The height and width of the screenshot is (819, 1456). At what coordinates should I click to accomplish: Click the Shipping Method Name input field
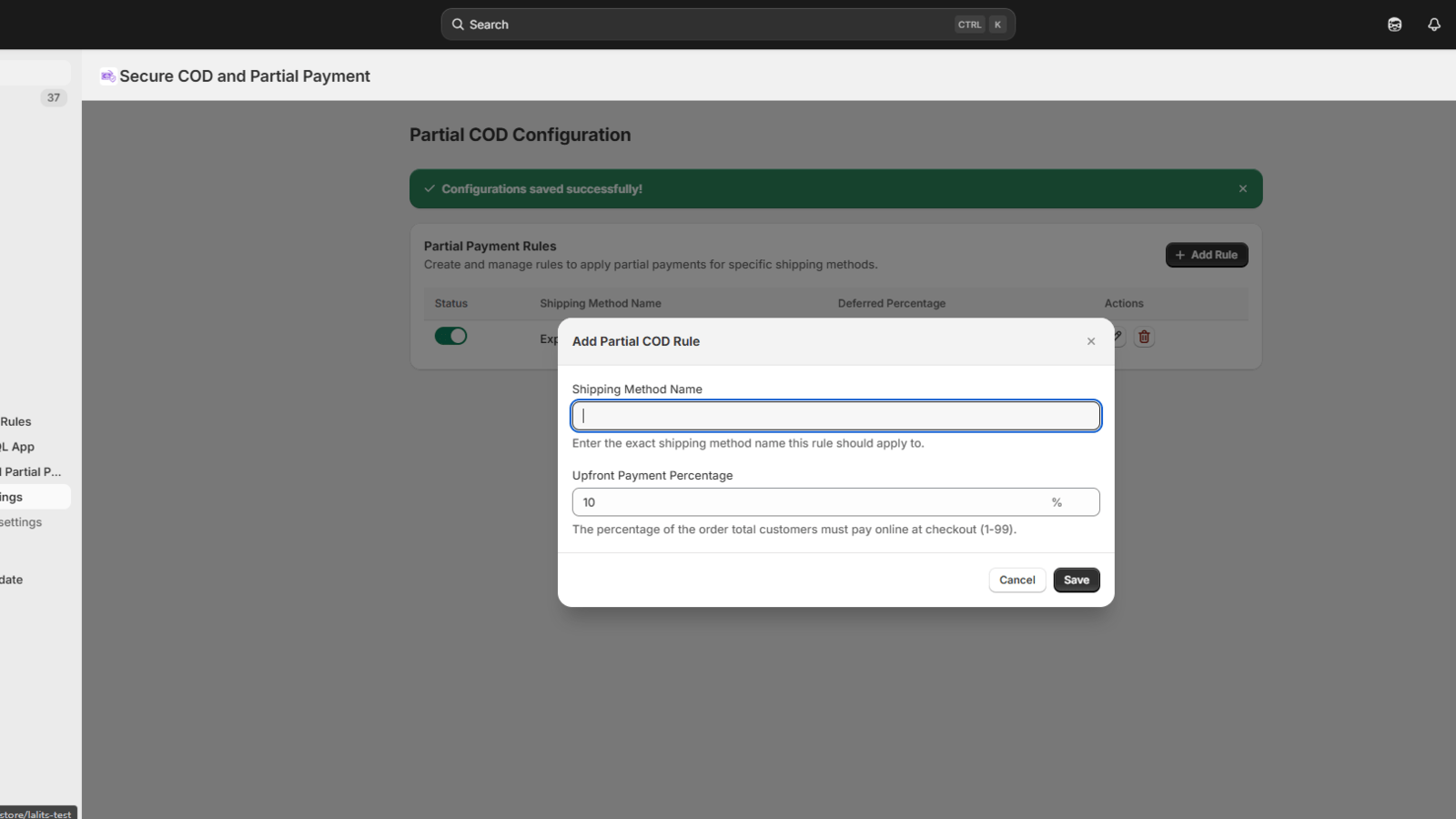[835, 415]
